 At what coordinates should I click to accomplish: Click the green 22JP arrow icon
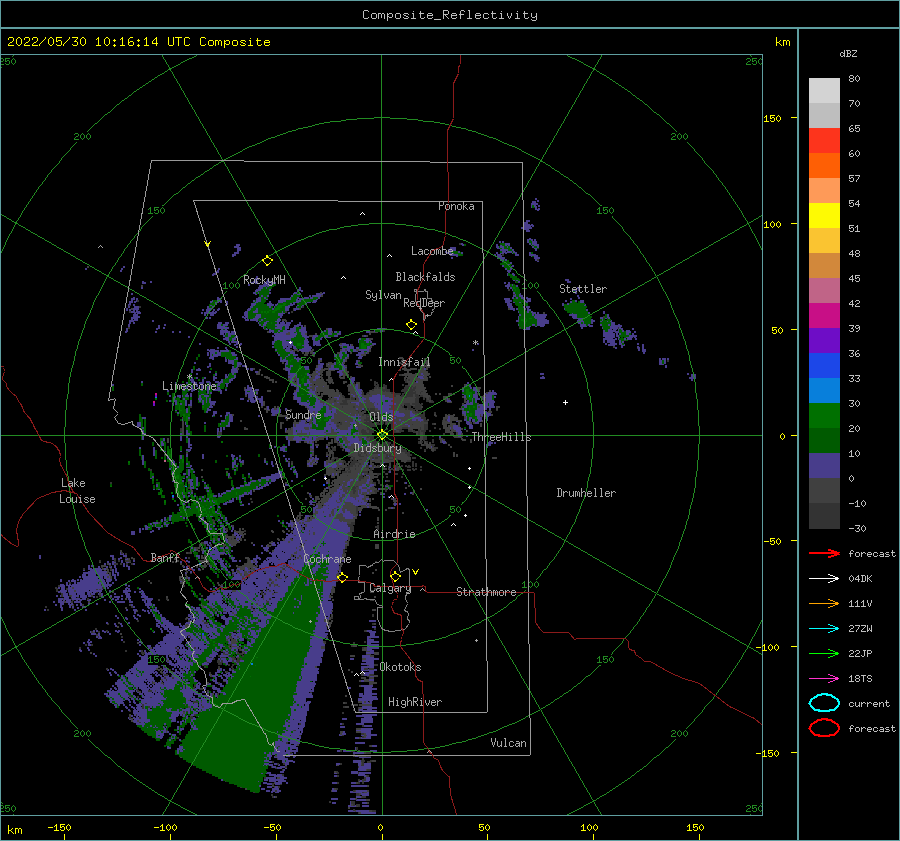coord(824,653)
